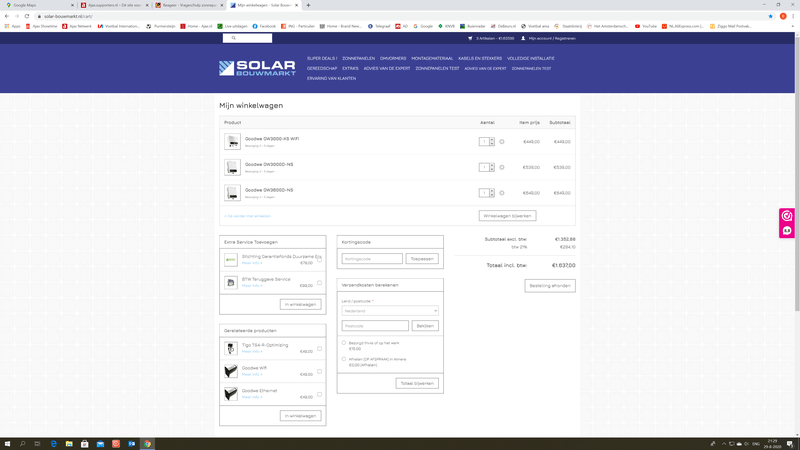Image resolution: width=800 pixels, height=450 pixels.
Task: Bookmark this page with the star icon
Action: tap(770, 16)
